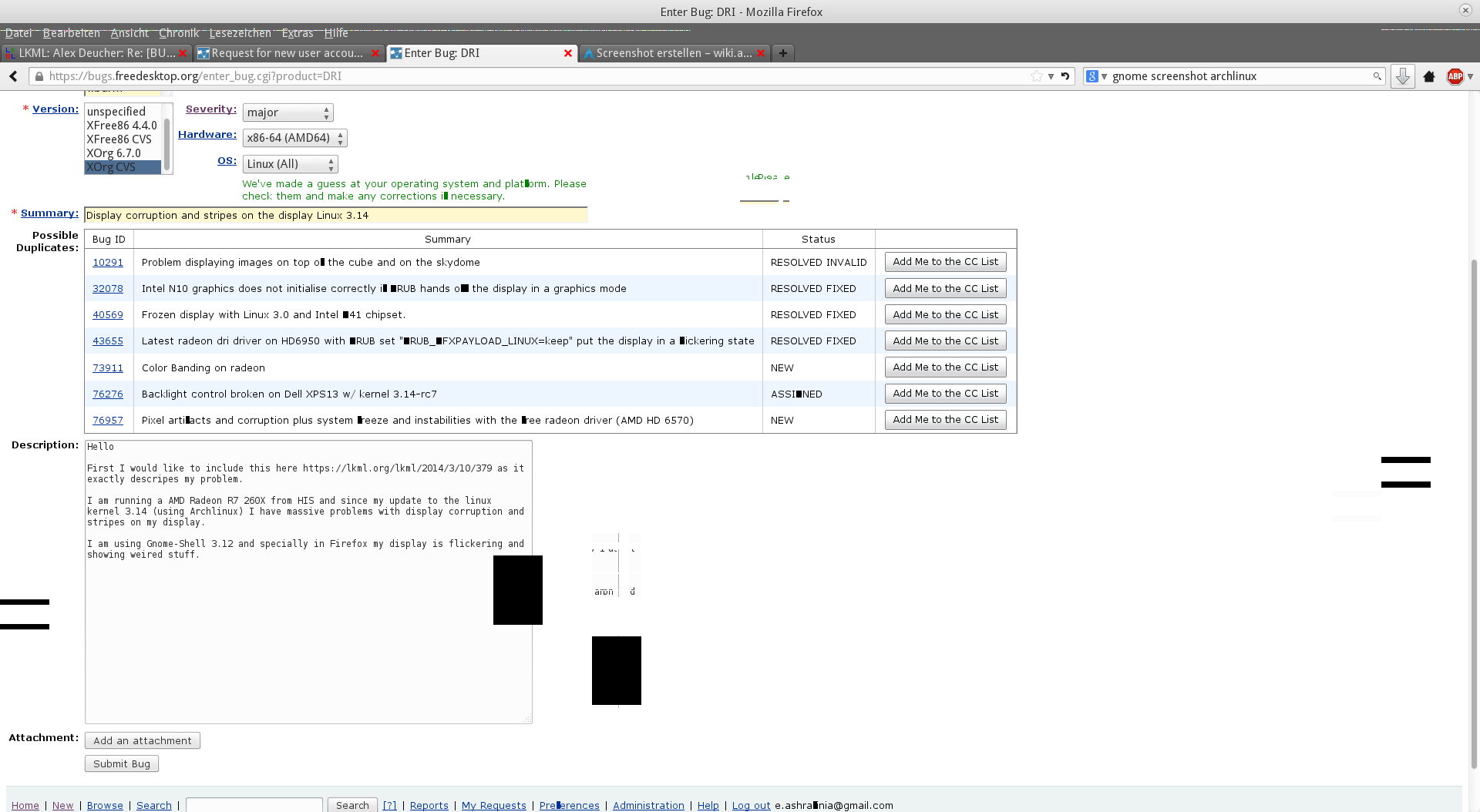Open the Lesezeichen menu
This screenshot has width=1480, height=812.
coord(240,33)
